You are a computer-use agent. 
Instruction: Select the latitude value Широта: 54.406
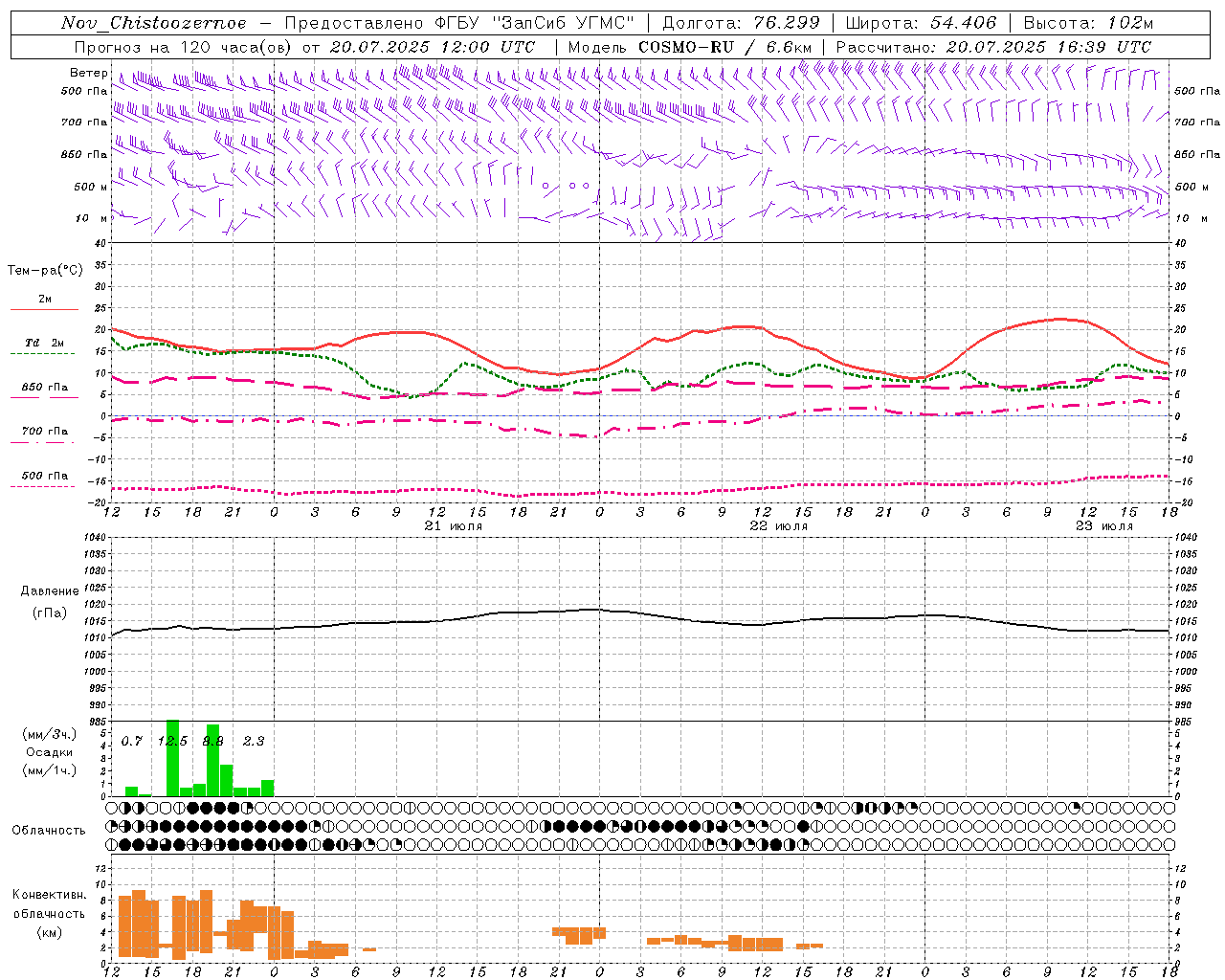pyautogui.click(x=921, y=23)
